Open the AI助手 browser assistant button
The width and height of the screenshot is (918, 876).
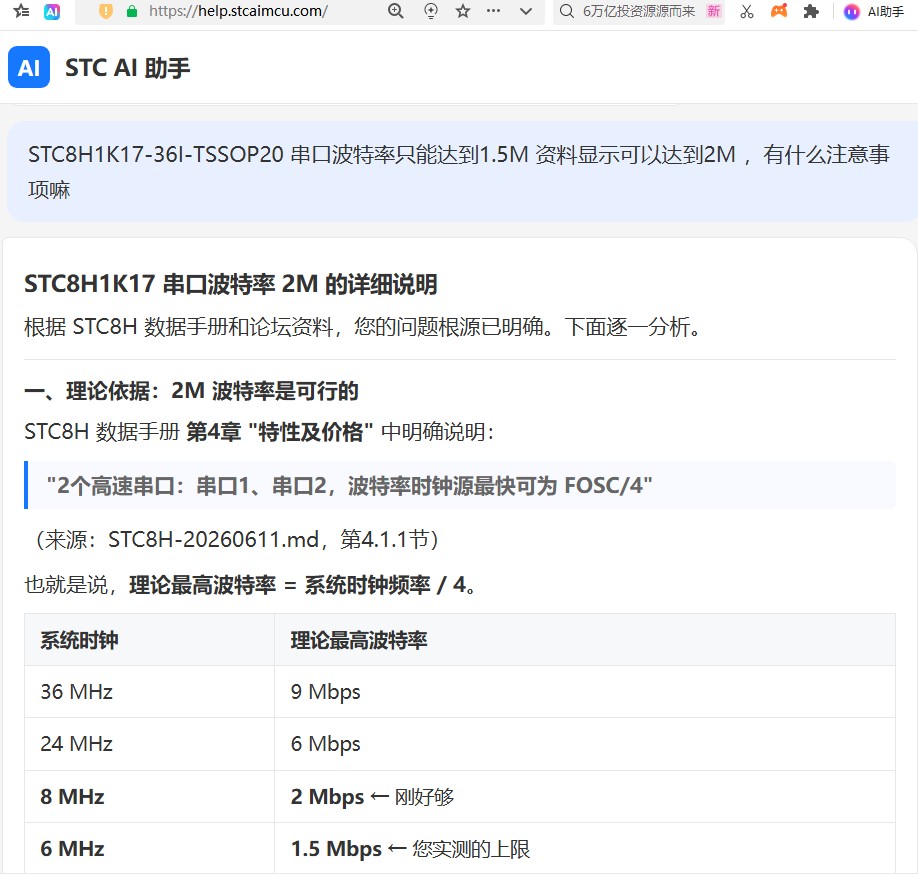tap(874, 11)
